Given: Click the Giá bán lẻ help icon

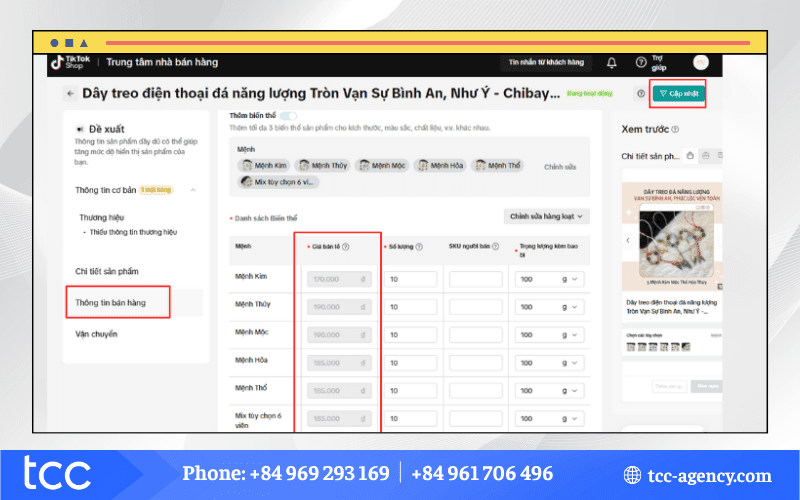Looking at the screenshot, I should point(345,247).
